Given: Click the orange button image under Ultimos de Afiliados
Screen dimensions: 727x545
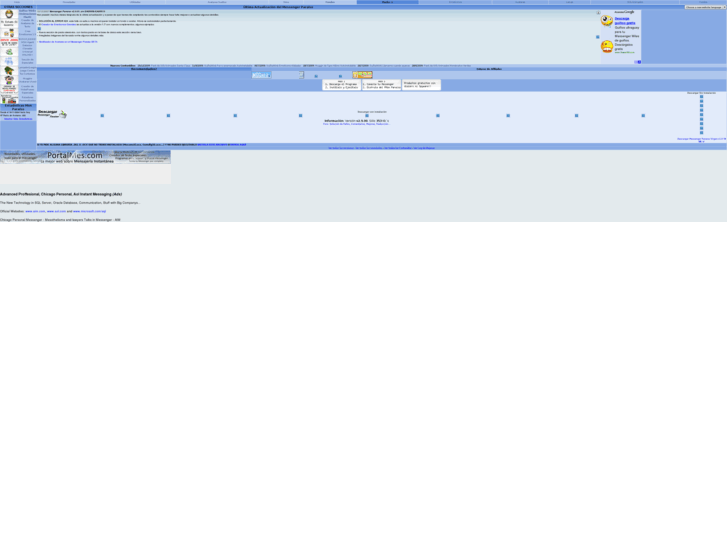Looking at the screenshot, I should (x=362, y=75).
